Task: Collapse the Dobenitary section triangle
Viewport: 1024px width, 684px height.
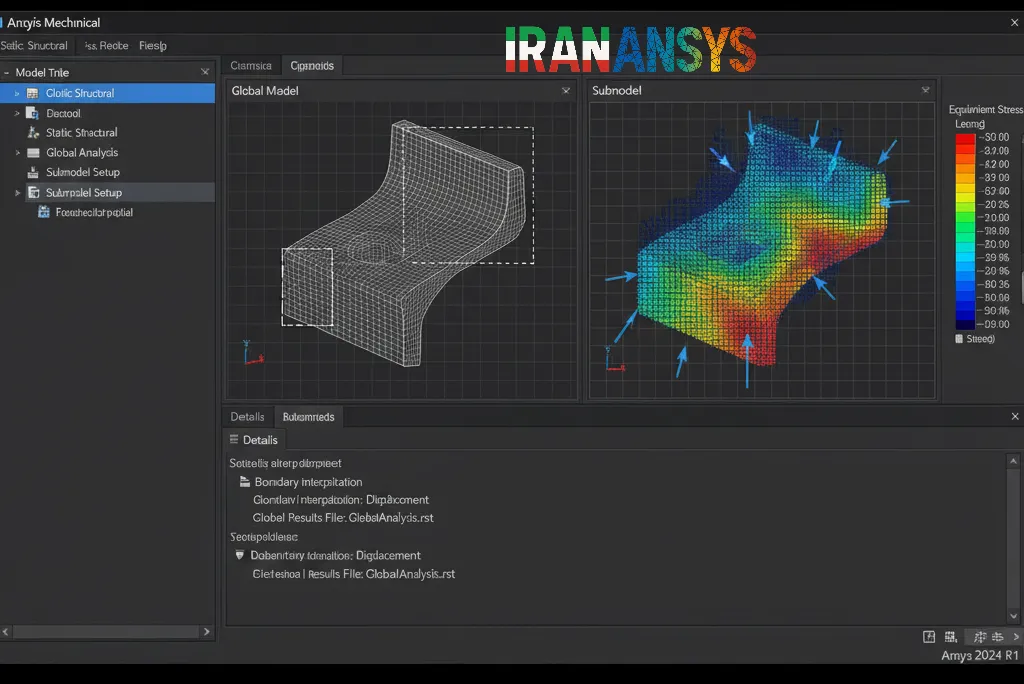Action: 240,555
